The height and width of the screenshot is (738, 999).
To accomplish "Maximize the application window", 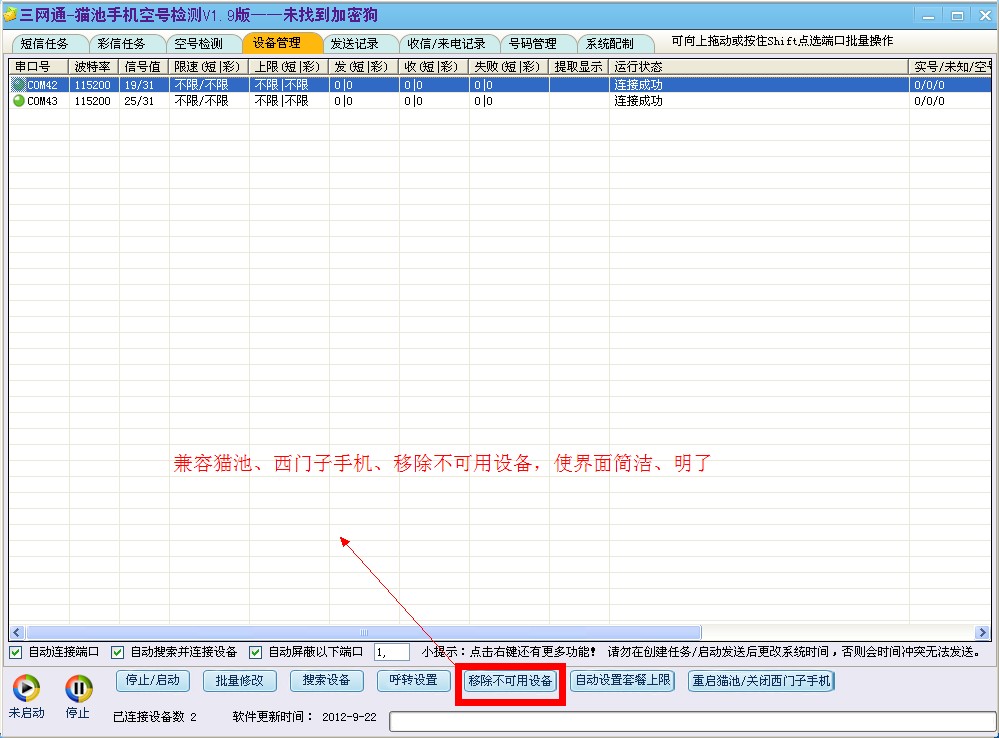I will coord(957,16).
